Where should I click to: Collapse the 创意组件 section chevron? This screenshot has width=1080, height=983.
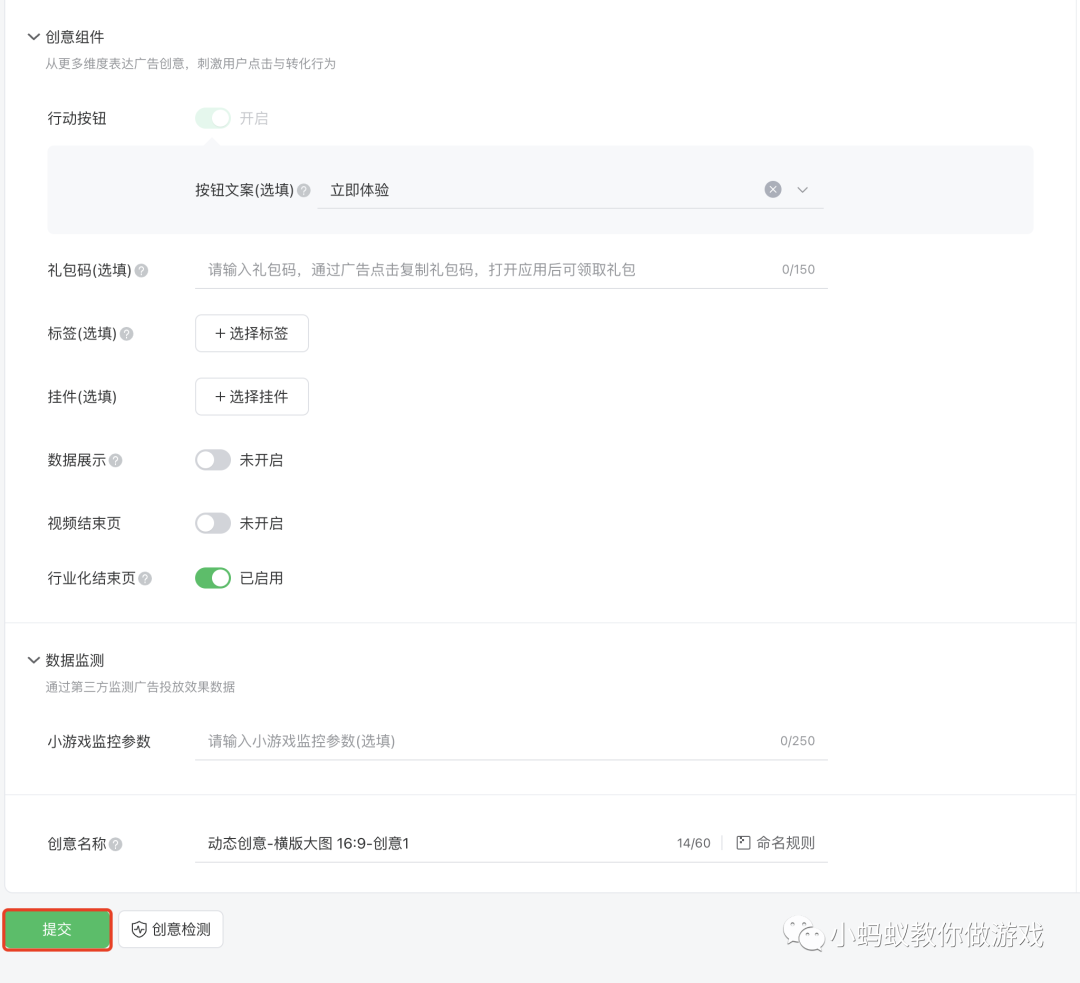[x=33, y=37]
